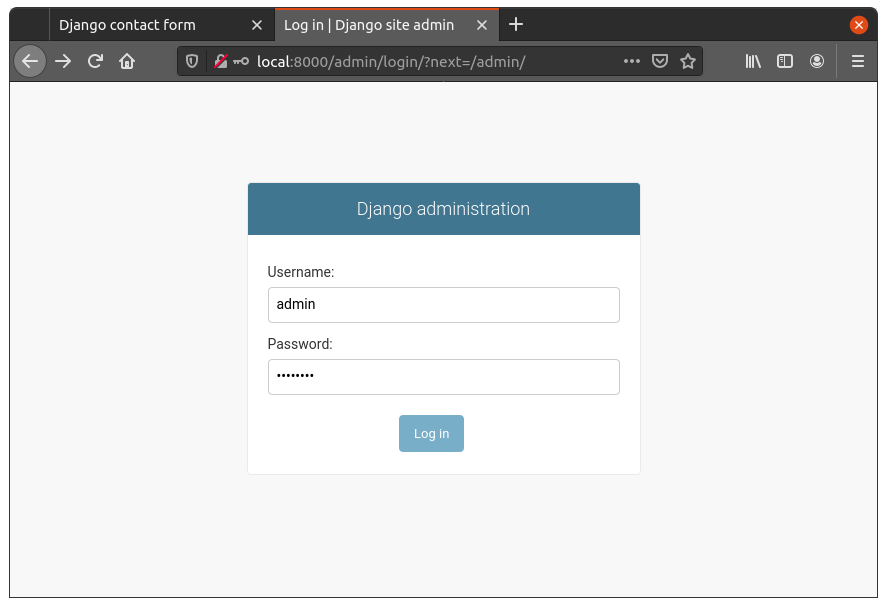Image resolution: width=887 pixels, height=607 pixels.
Task: Open tracking protection shield icon
Action: tap(192, 61)
